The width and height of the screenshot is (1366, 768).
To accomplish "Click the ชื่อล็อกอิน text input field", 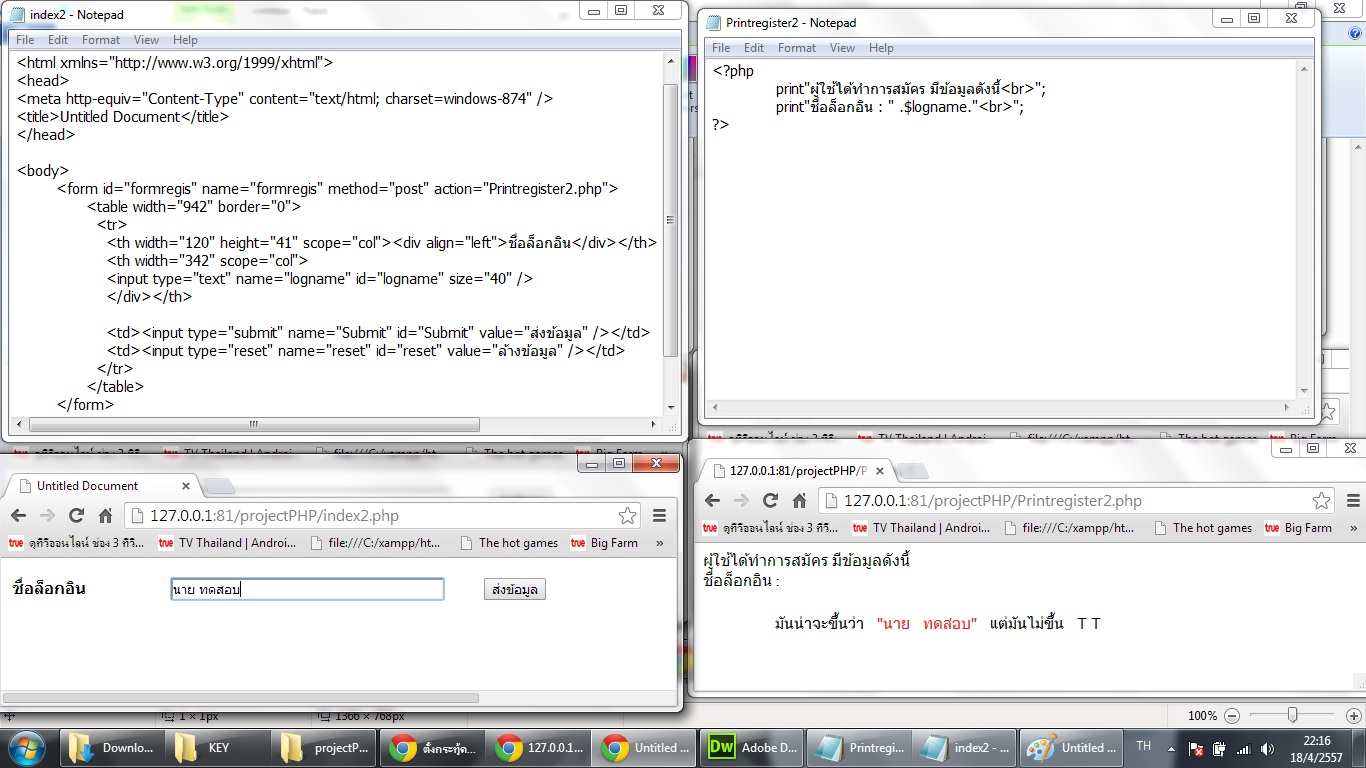I will [x=307, y=590].
